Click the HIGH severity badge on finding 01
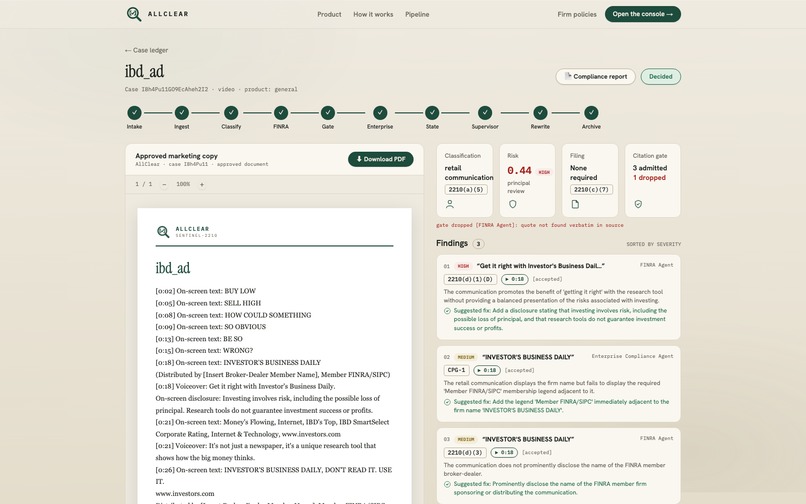806x504 pixels. 463,266
